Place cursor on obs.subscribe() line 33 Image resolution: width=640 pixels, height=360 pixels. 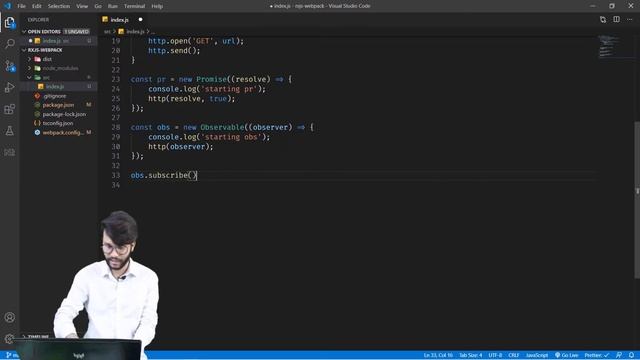click(164, 176)
